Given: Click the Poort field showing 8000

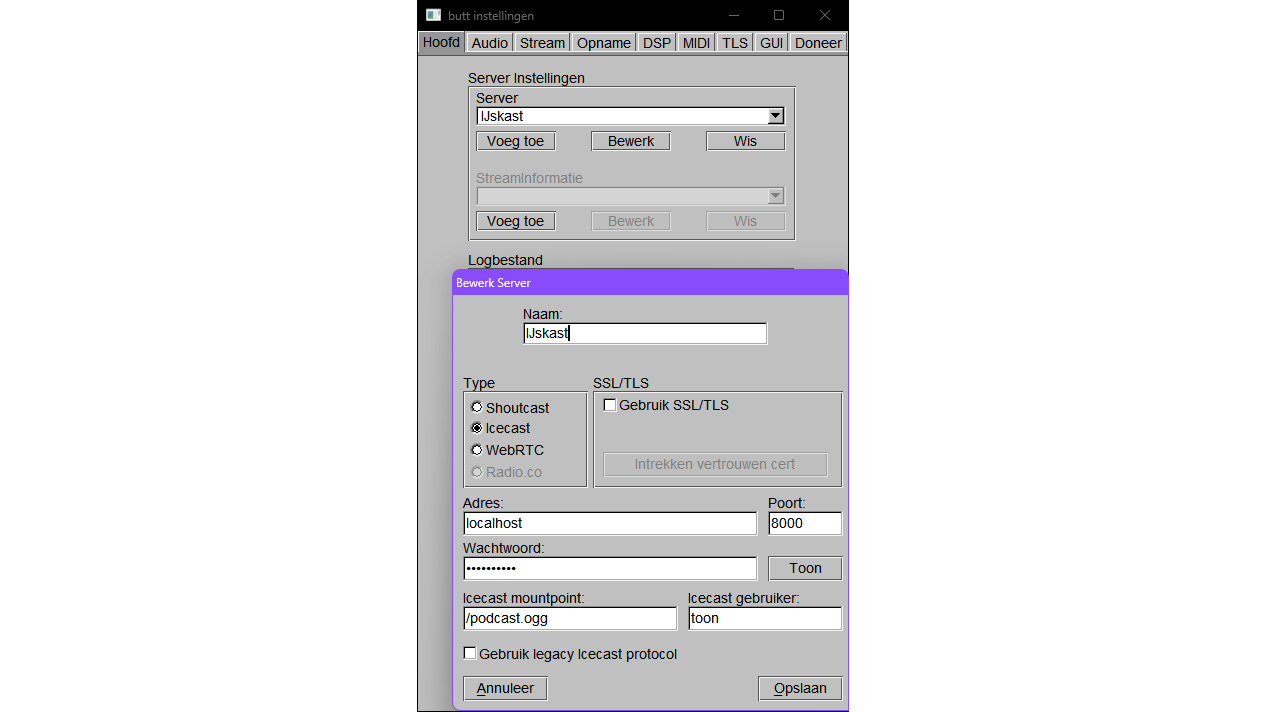Looking at the screenshot, I should click(805, 523).
